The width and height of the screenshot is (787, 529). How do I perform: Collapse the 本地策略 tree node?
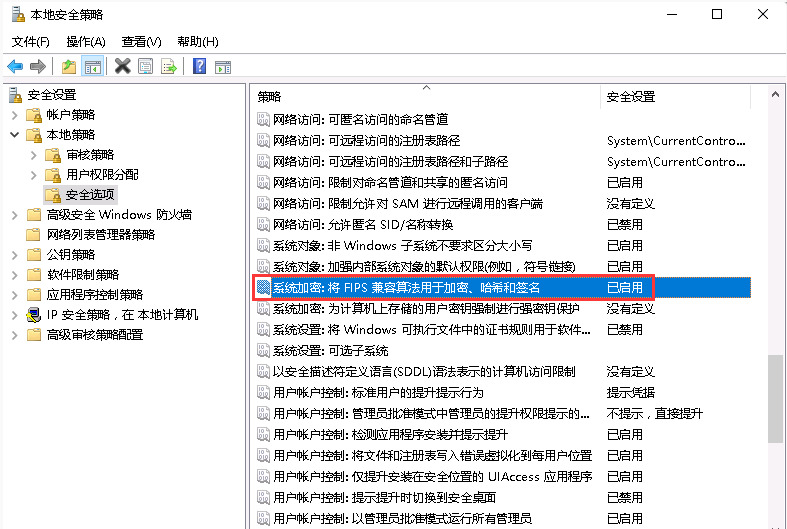click(14, 135)
